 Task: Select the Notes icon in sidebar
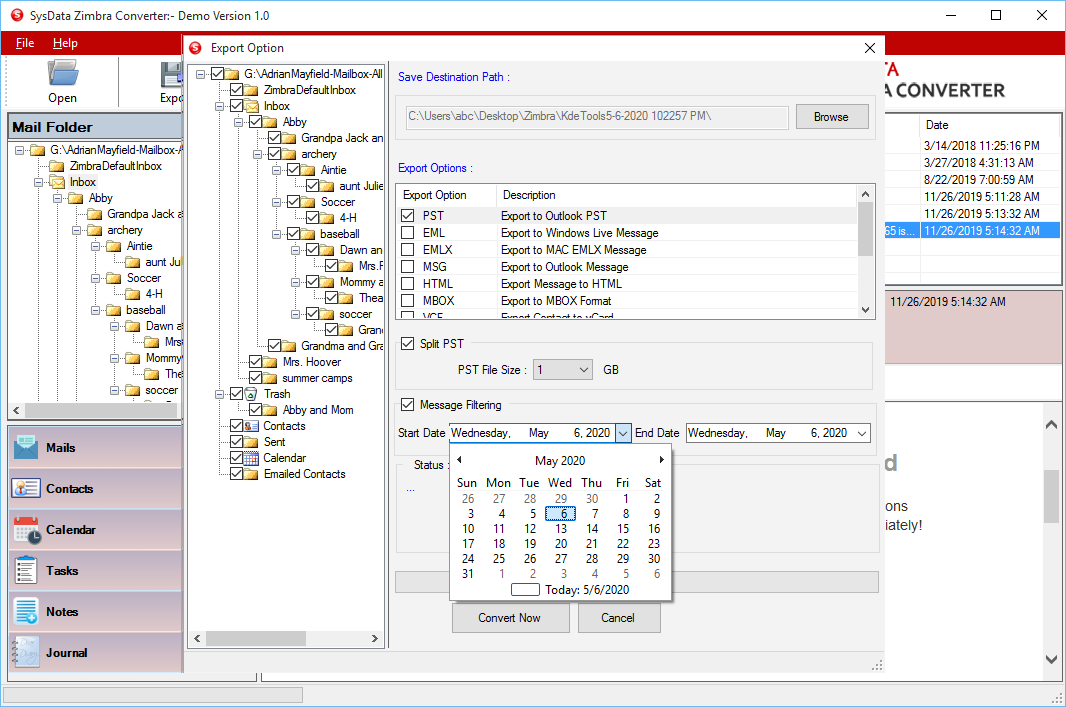coord(26,612)
